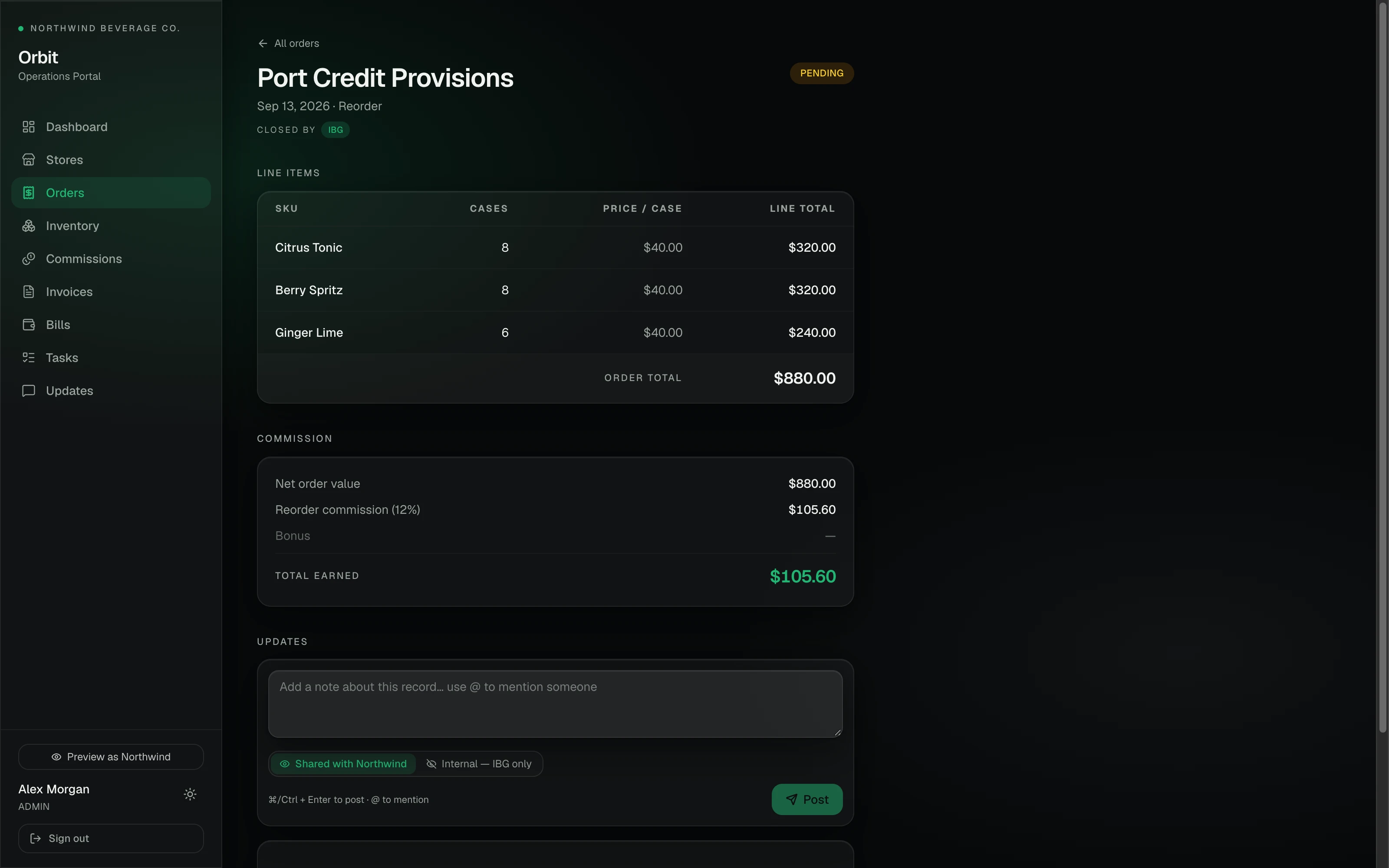Click the back arrow beside All orders

263,44
